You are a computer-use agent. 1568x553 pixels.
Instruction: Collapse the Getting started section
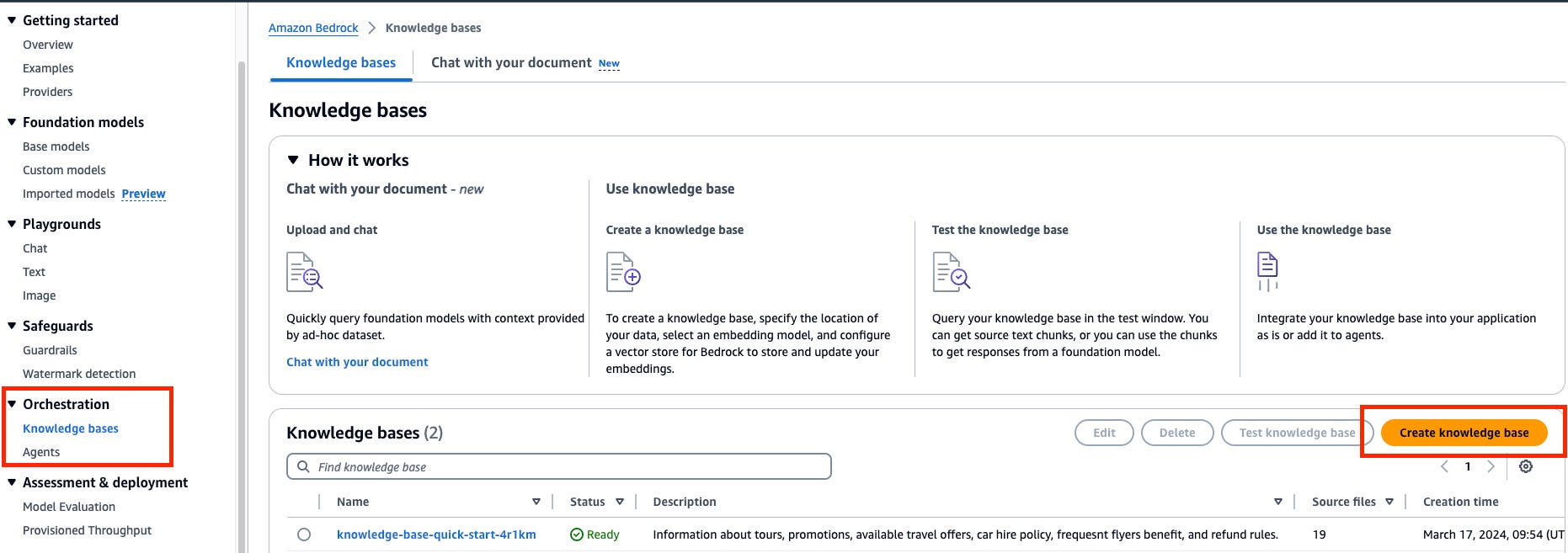click(12, 20)
